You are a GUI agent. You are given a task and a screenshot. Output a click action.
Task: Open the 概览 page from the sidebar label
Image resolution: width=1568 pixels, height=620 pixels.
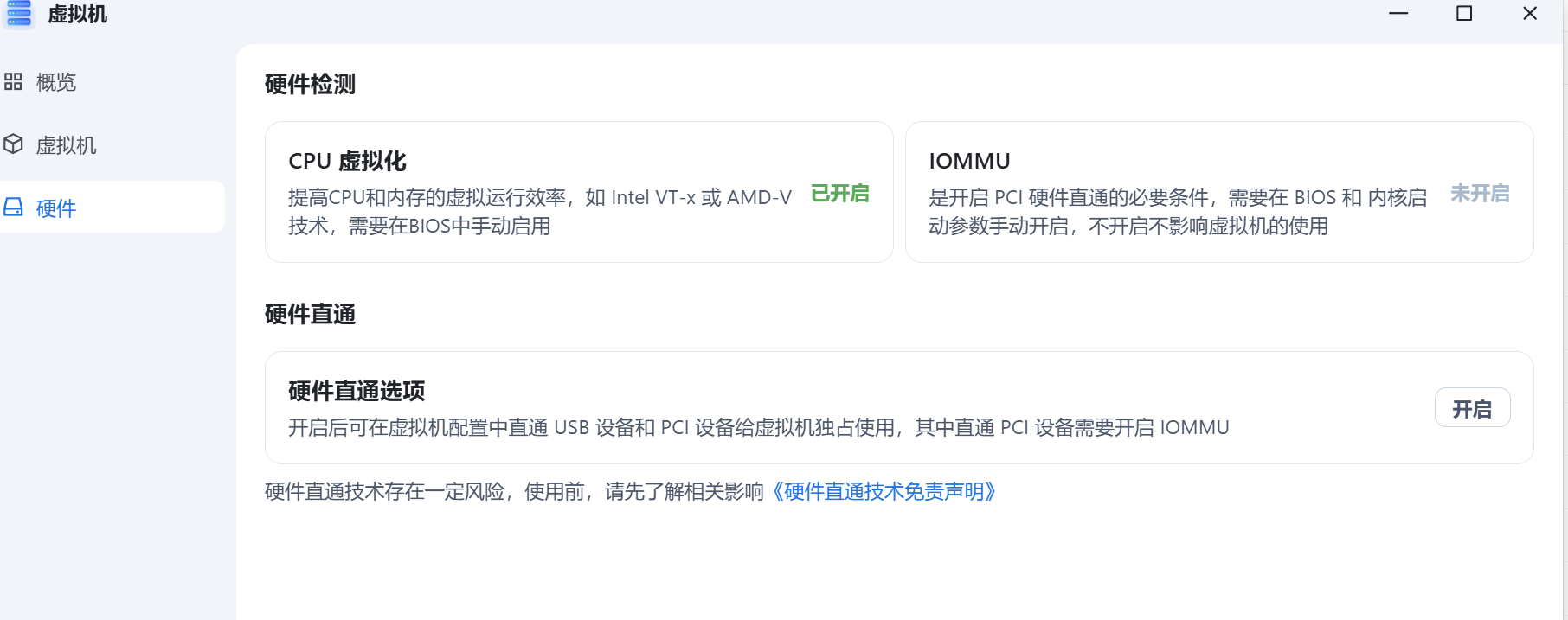click(x=56, y=82)
